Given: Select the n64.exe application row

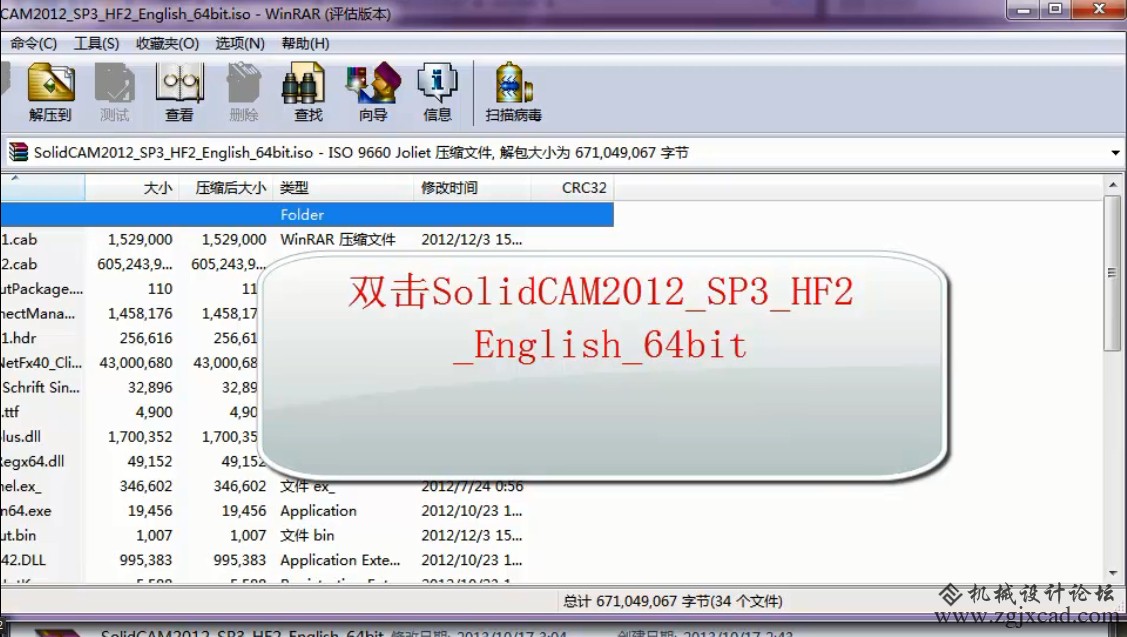Looking at the screenshot, I should (307, 510).
